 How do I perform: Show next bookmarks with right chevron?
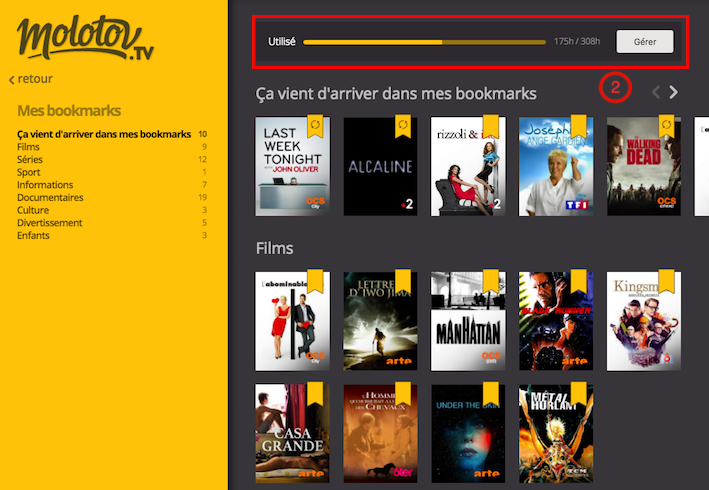pyautogui.click(x=673, y=92)
